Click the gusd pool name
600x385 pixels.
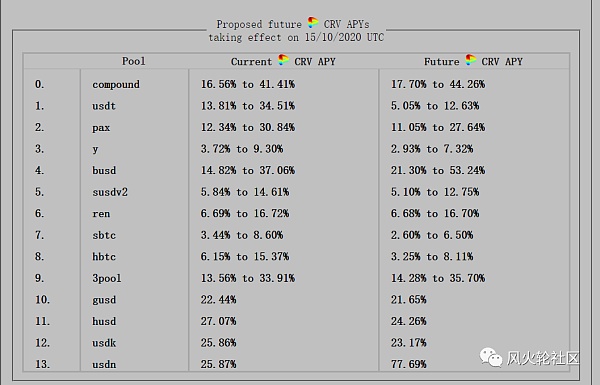[104, 300]
